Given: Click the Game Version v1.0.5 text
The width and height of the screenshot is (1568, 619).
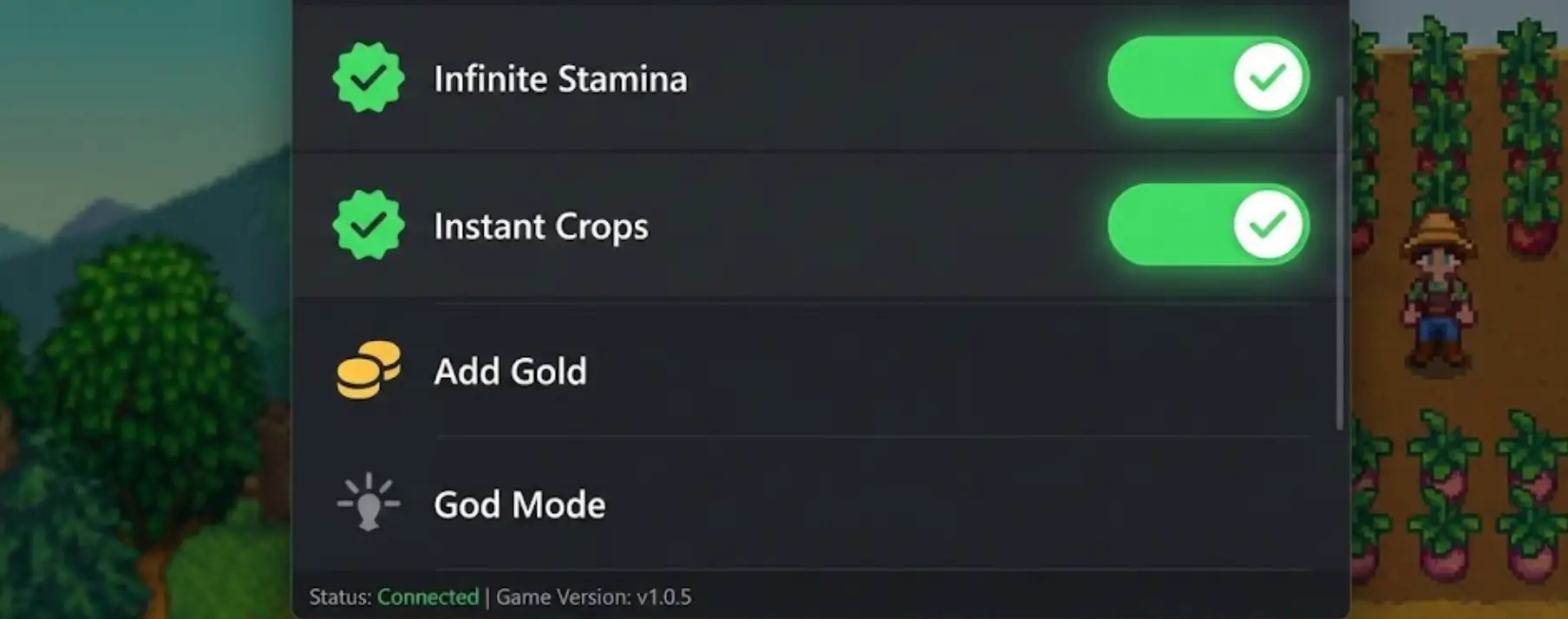Looking at the screenshot, I should point(591,596).
